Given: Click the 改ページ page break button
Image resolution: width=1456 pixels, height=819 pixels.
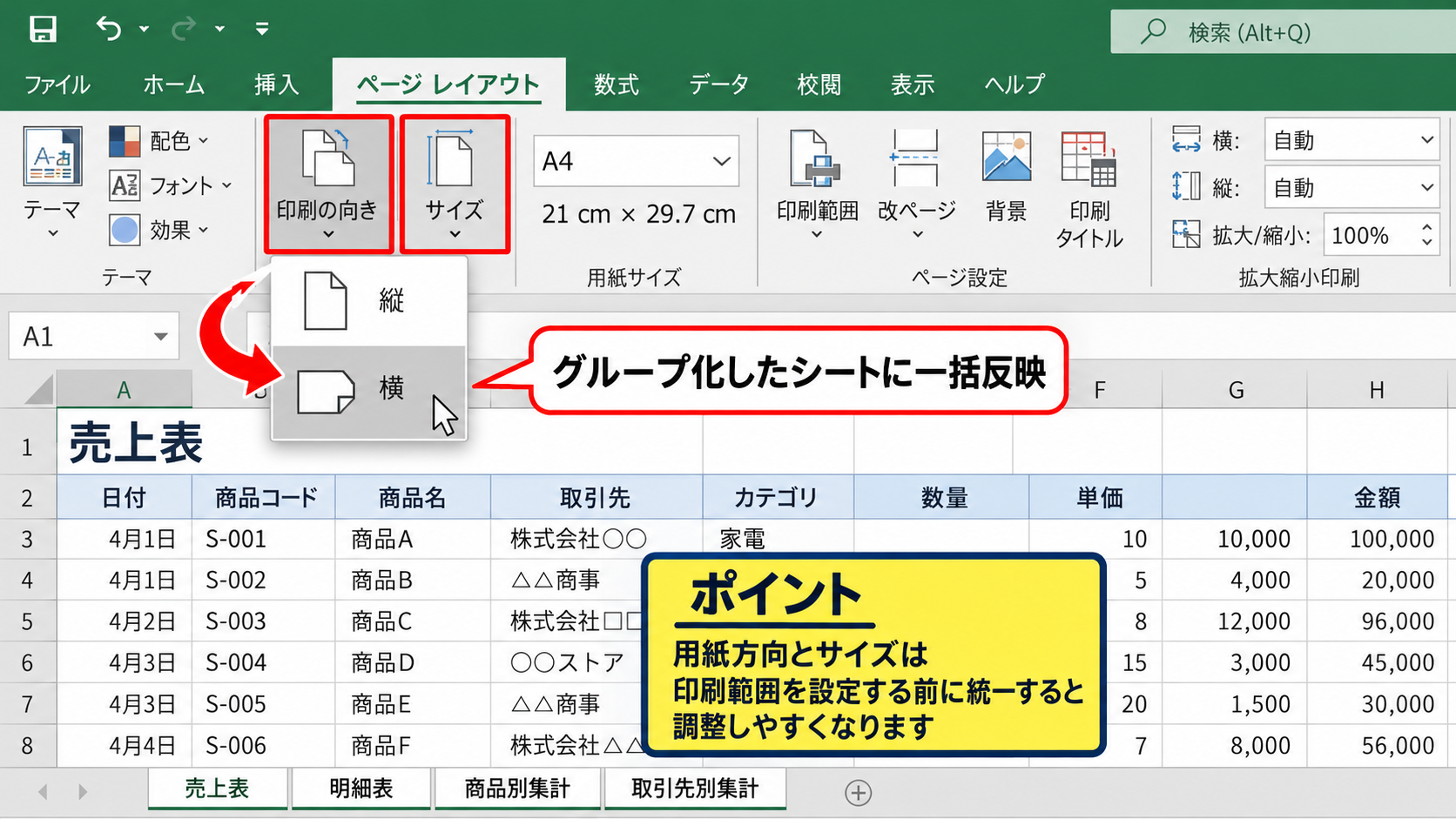Looking at the screenshot, I should [916, 185].
